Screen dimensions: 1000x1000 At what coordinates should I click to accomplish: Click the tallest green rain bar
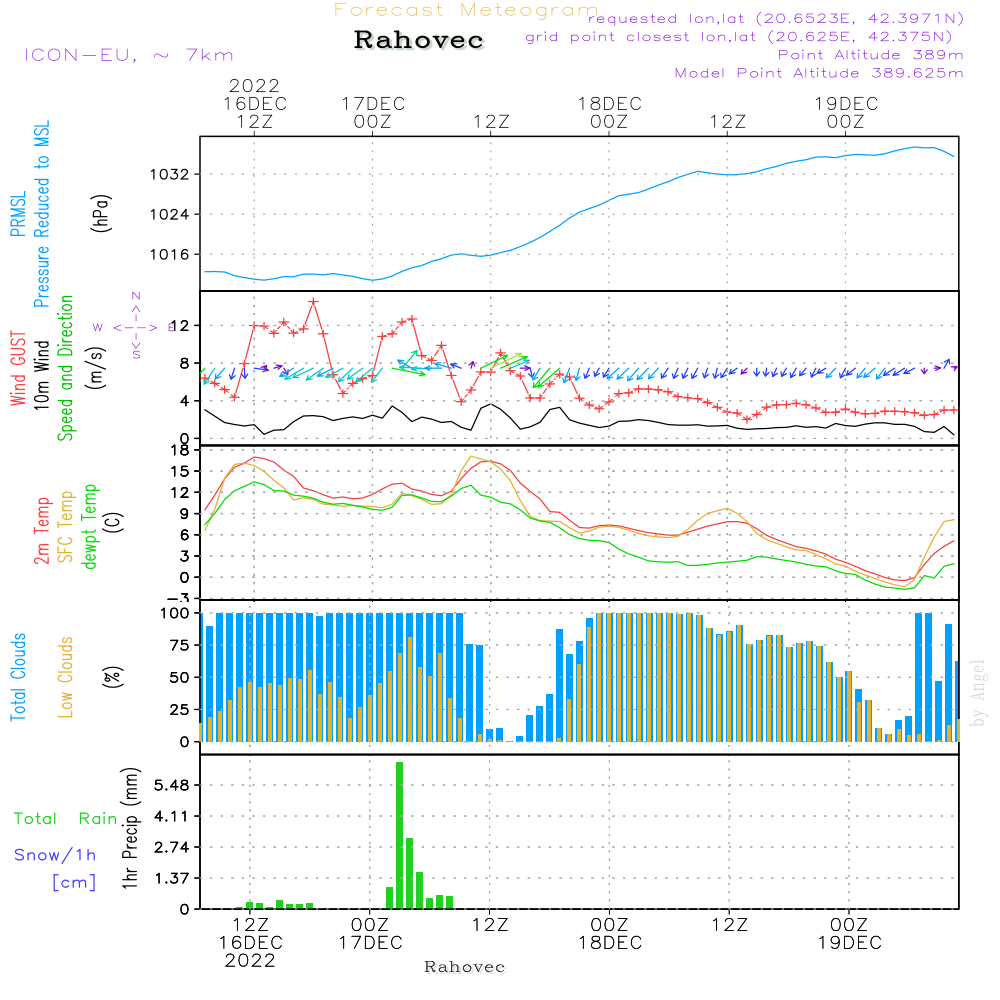pos(400,835)
